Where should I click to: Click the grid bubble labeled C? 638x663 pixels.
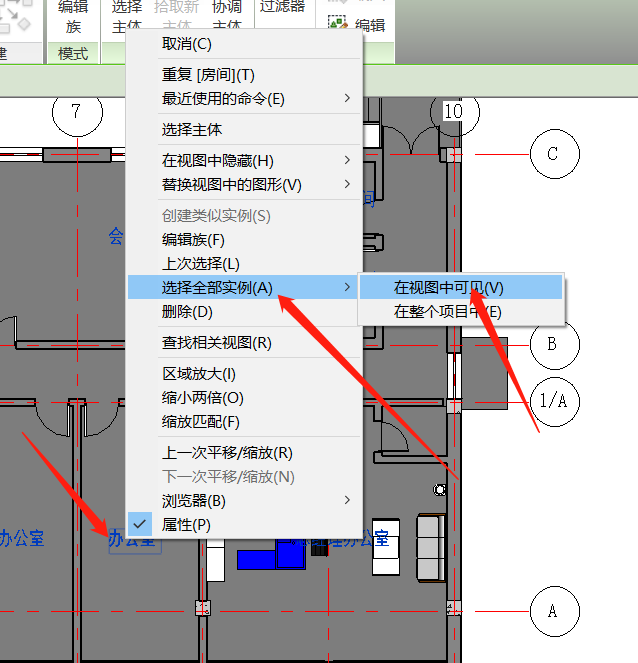(x=552, y=155)
